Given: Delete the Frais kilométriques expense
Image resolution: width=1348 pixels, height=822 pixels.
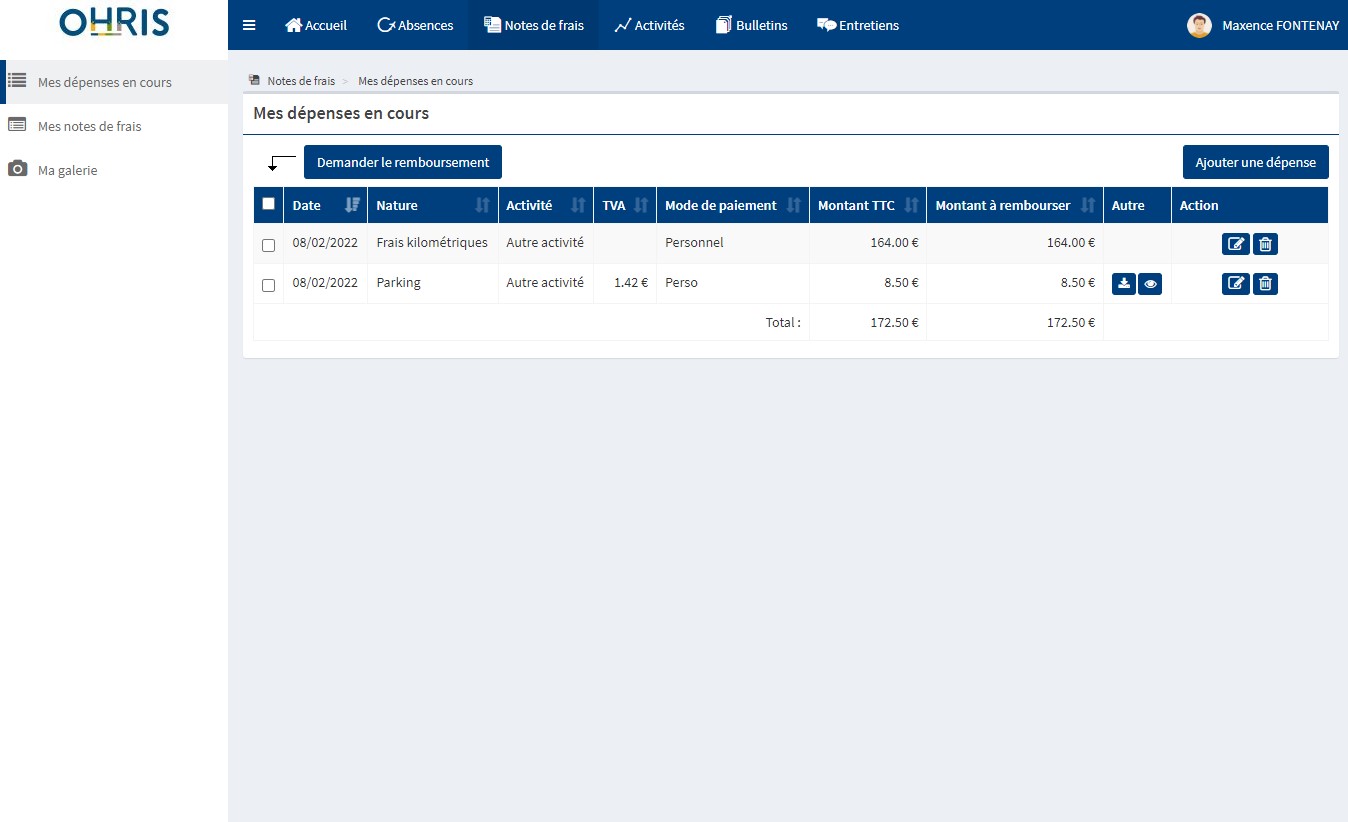Looking at the screenshot, I should pyautogui.click(x=1265, y=244).
